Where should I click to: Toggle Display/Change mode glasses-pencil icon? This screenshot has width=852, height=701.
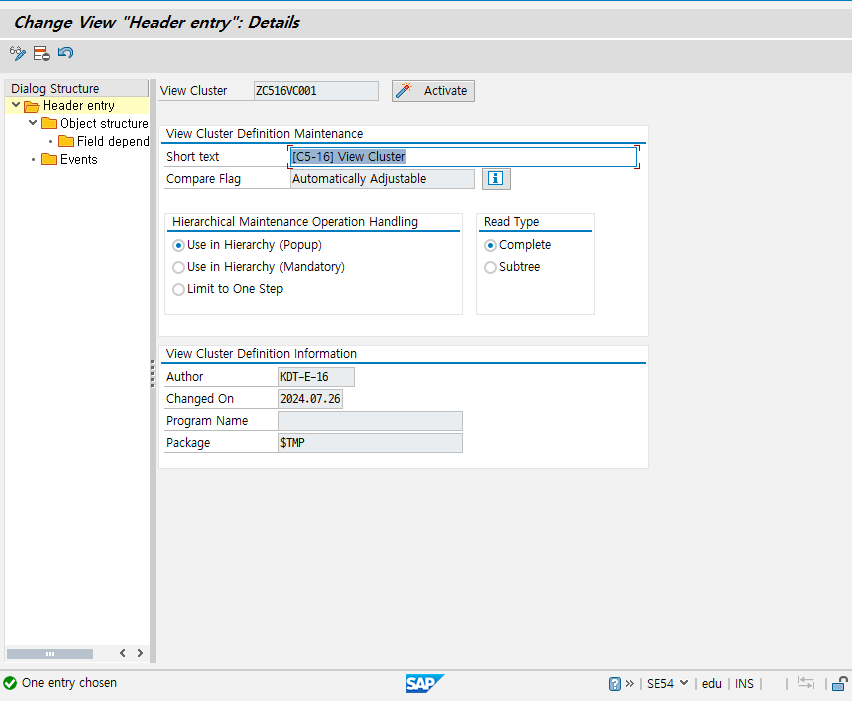(x=17, y=53)
